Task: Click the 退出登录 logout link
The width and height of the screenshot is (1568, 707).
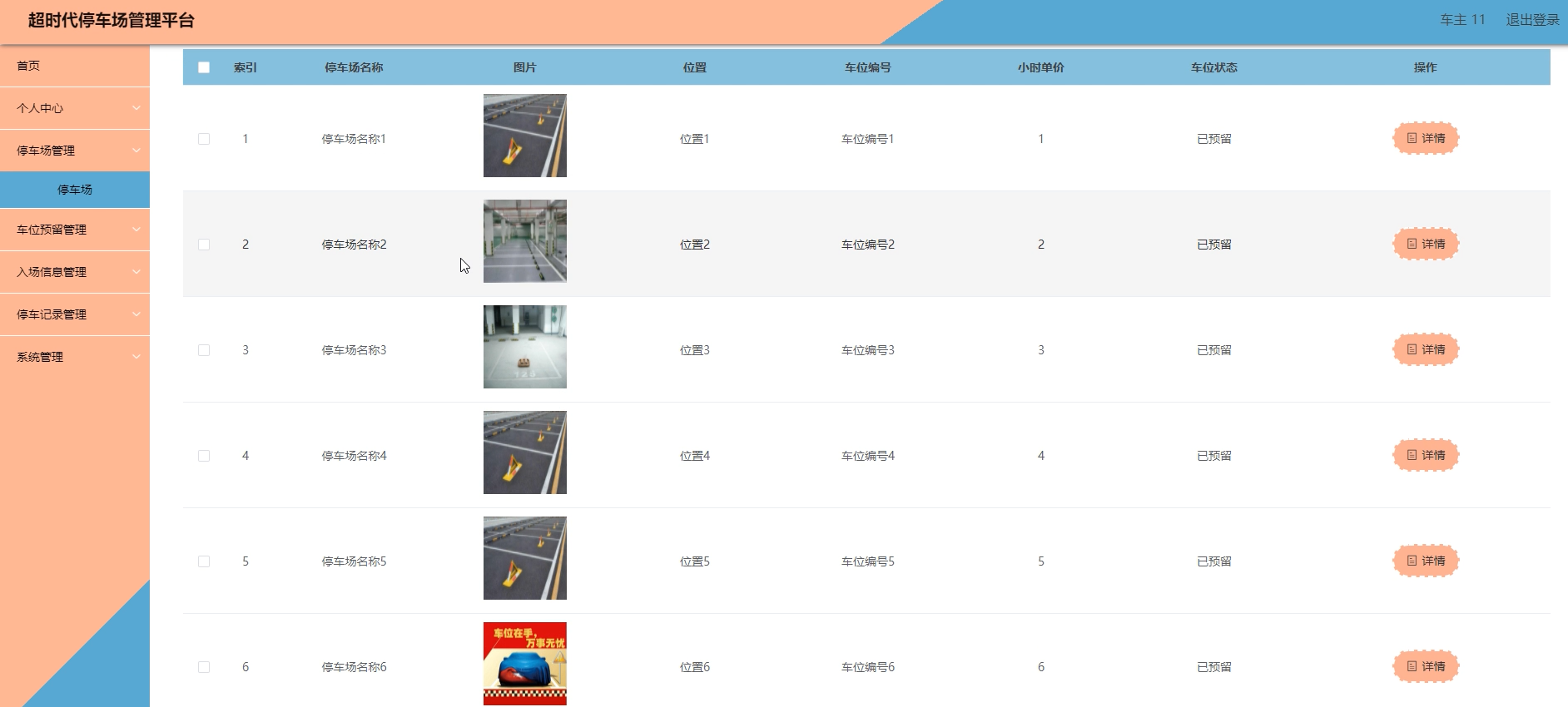Action: point(1532,20)
